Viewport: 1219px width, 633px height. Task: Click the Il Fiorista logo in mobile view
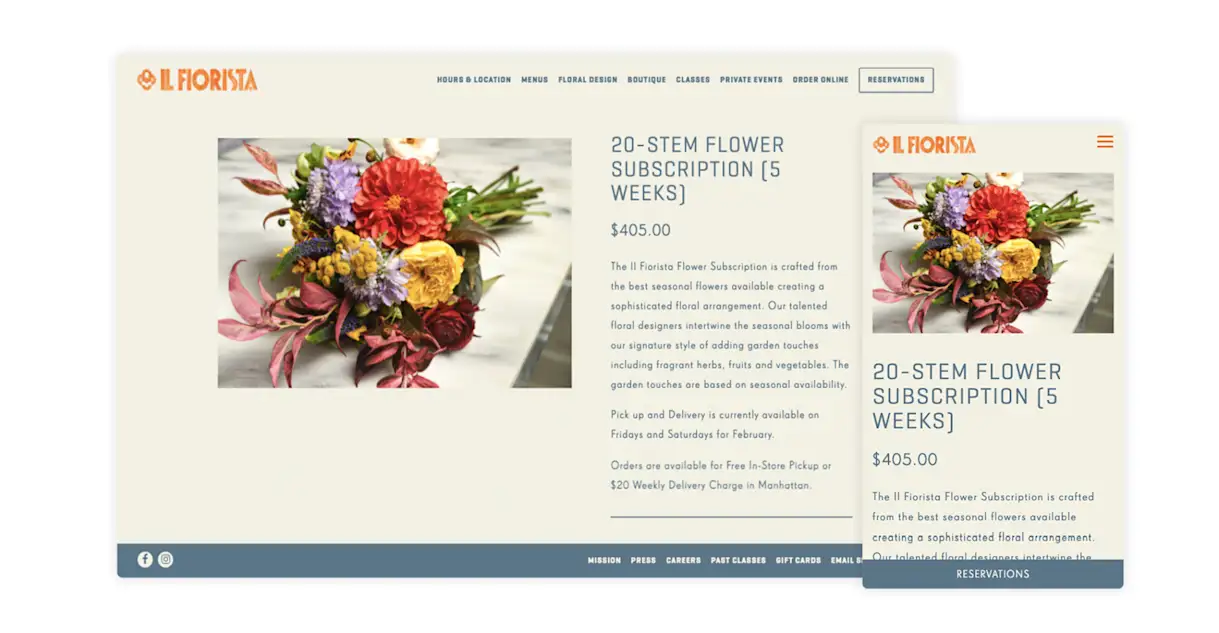tap(924, 145)
